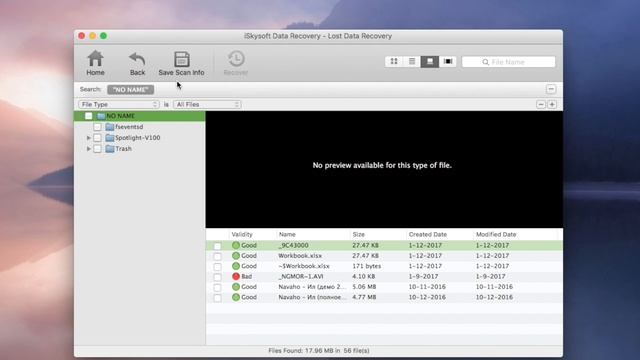Click the black preview pane
Viewport: 640px width, 360px height.
[x=384, y=169]
